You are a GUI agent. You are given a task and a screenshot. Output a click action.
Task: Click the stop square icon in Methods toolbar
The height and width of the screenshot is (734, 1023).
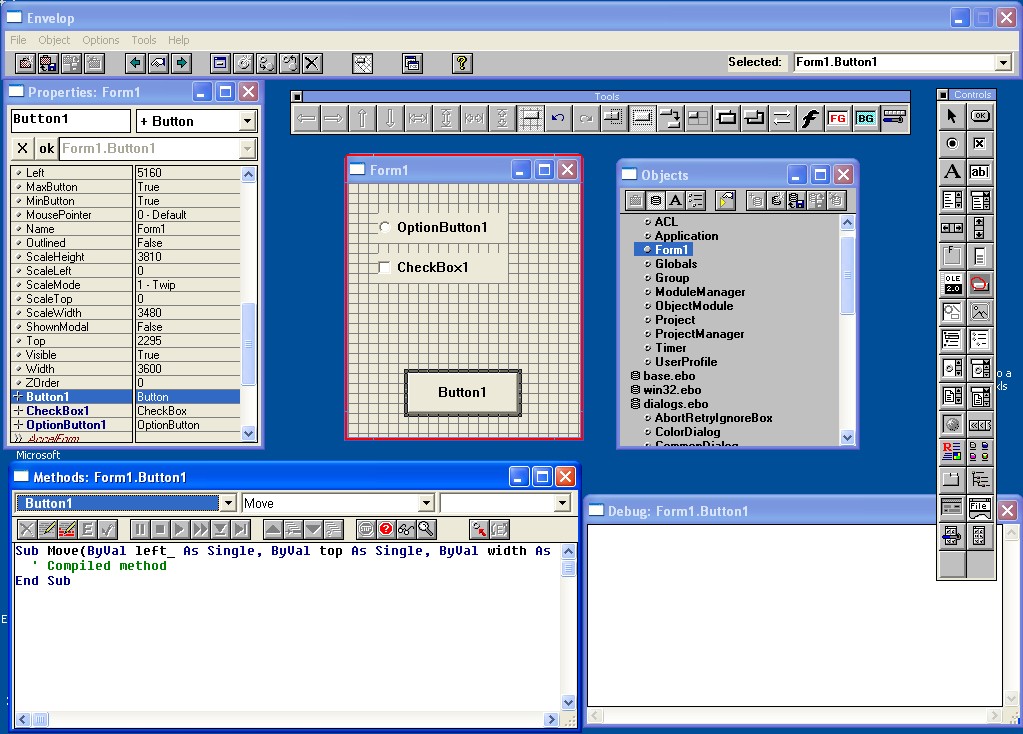click(x=160, y=529)
